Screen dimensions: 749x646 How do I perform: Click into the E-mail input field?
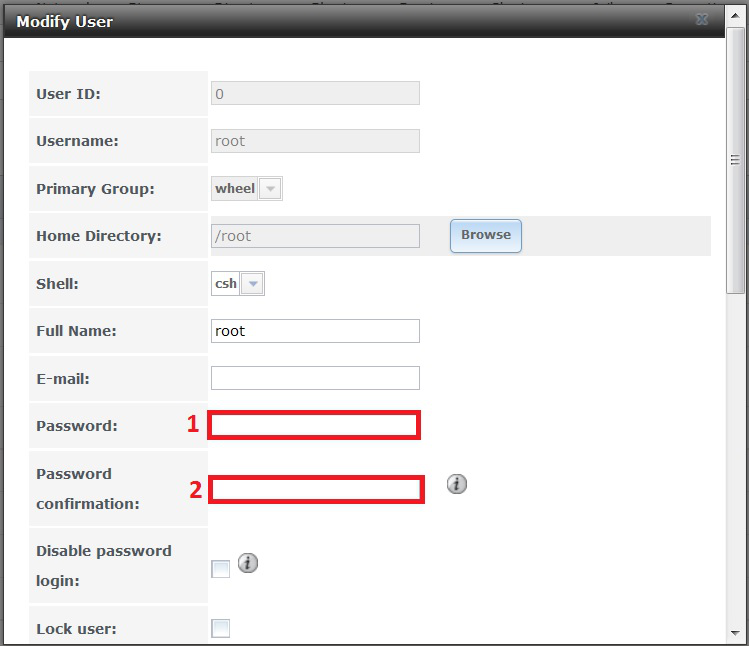tap(315, 378)
